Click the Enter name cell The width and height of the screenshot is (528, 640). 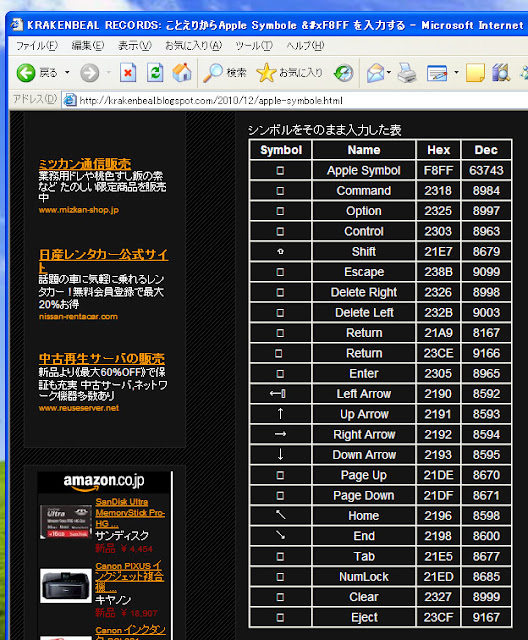pos(364,373)
